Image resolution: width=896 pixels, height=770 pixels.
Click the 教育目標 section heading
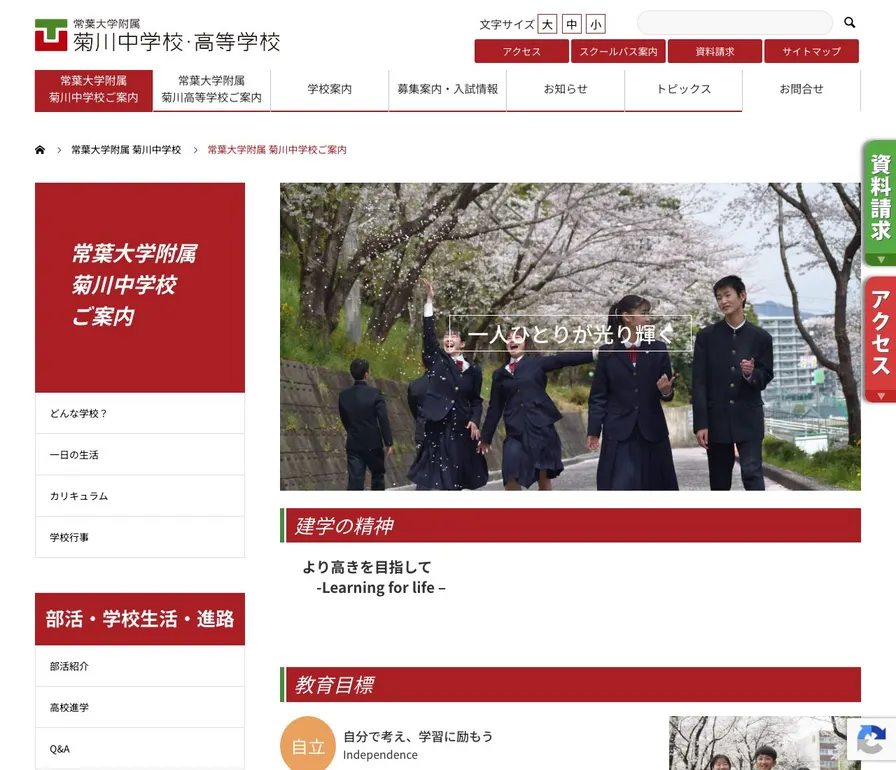click(x=570, y=684)
